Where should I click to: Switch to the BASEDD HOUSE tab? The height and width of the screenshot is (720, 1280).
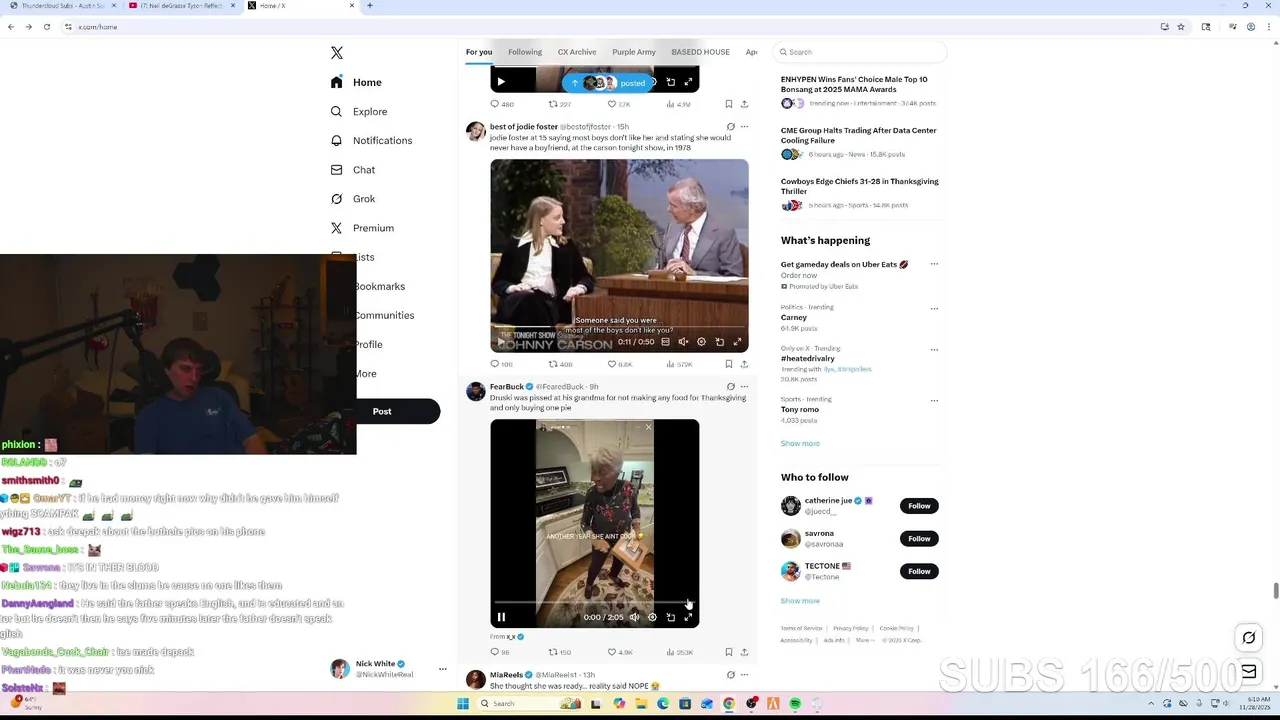click(x=700, y=52)
